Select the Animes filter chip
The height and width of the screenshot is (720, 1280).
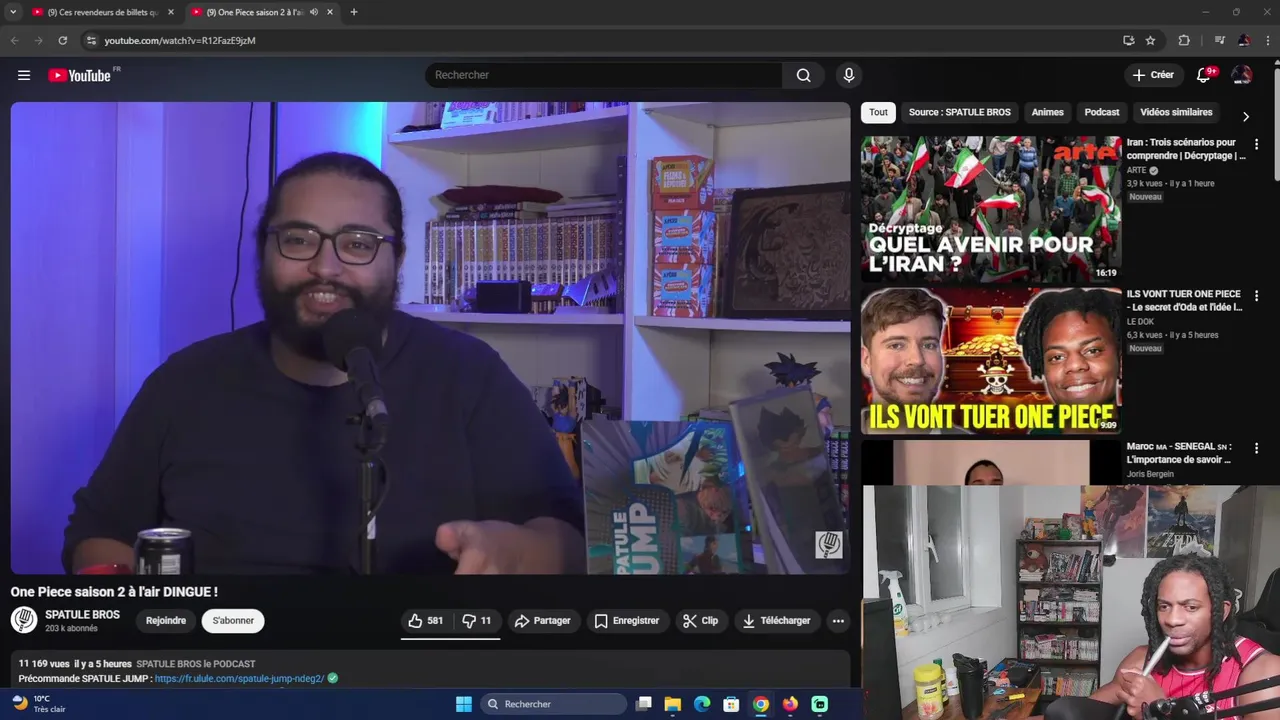pyautogui.click(x=1047, y=112)
